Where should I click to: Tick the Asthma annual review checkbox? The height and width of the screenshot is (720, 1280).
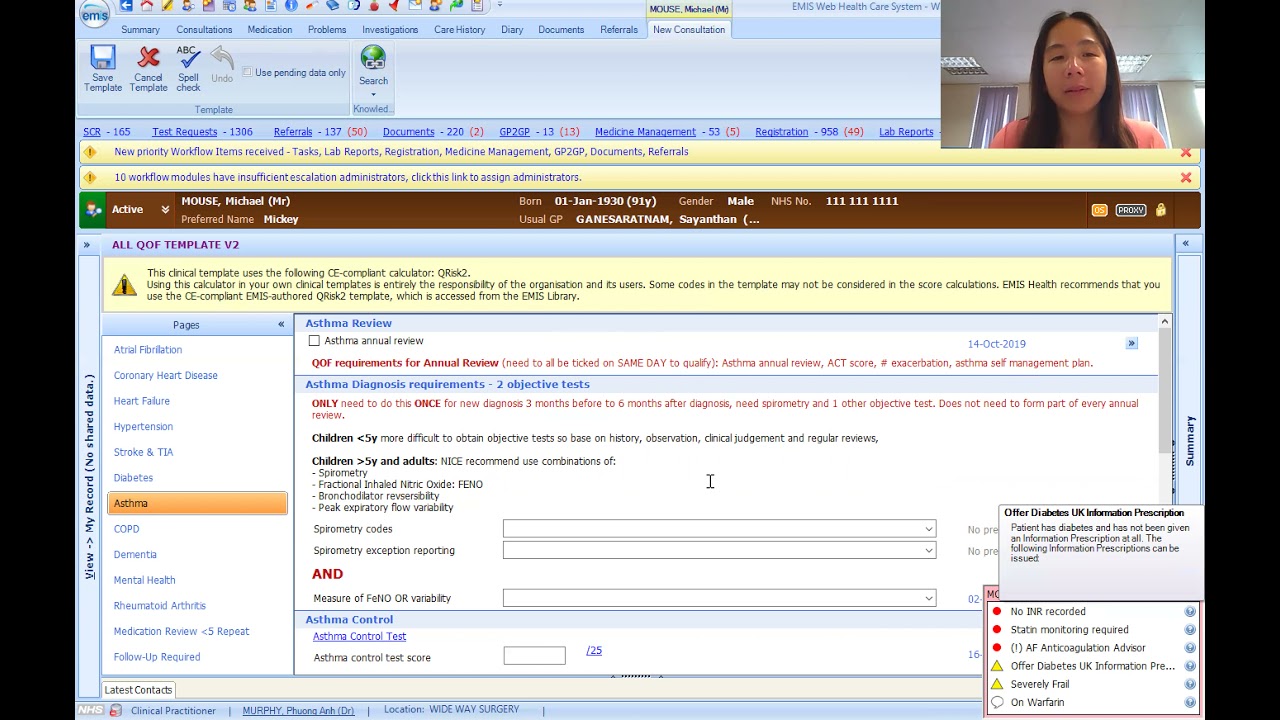point(314,341)
